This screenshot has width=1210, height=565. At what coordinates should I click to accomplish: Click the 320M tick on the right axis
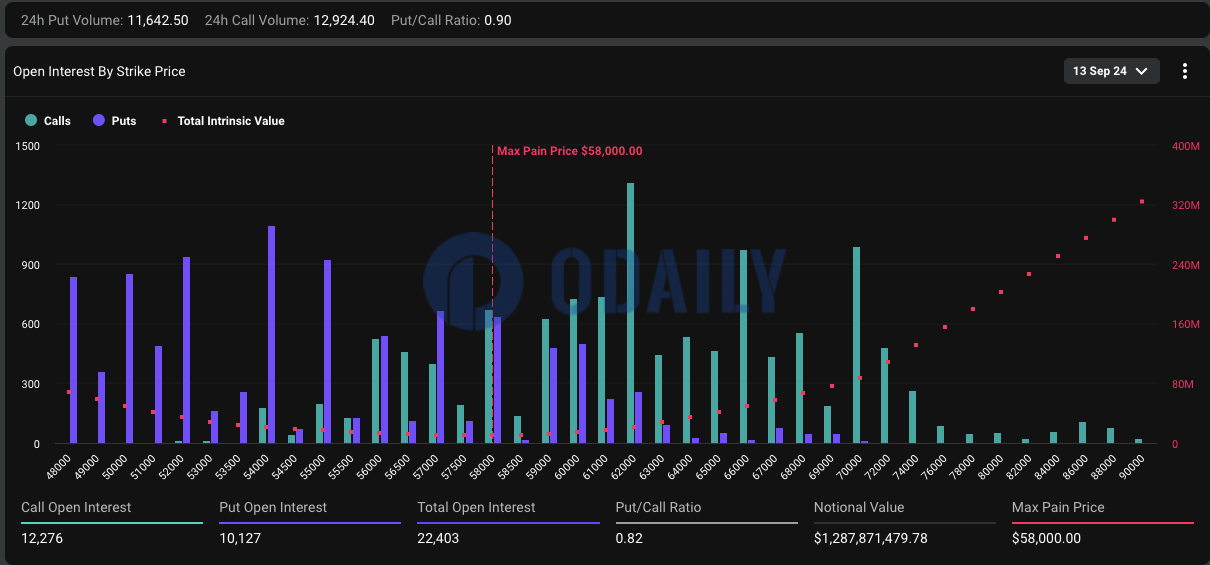pyautogui.click(x=1185, y=205)
